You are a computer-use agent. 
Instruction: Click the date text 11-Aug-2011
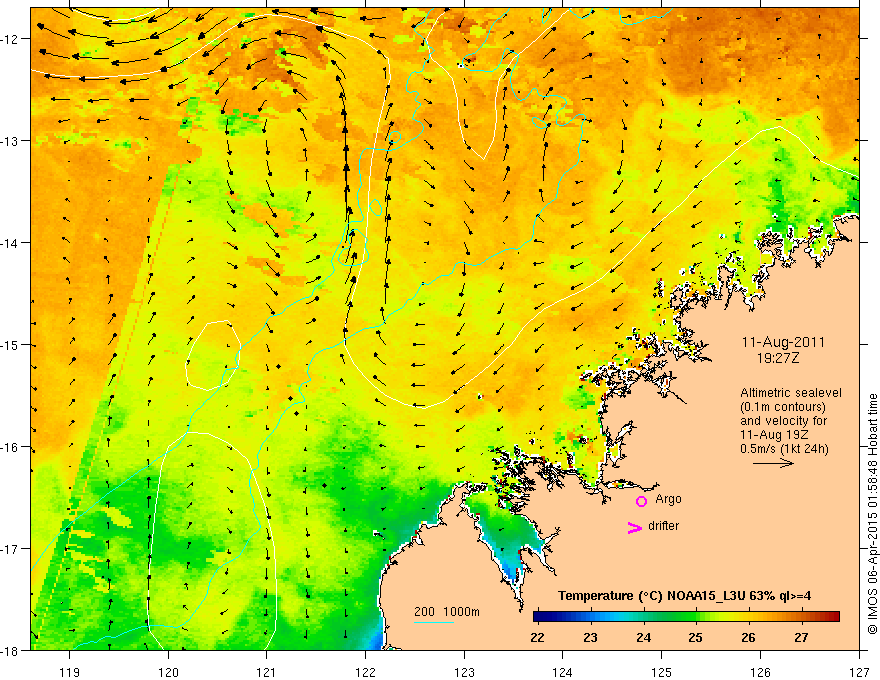pos(783,342)
